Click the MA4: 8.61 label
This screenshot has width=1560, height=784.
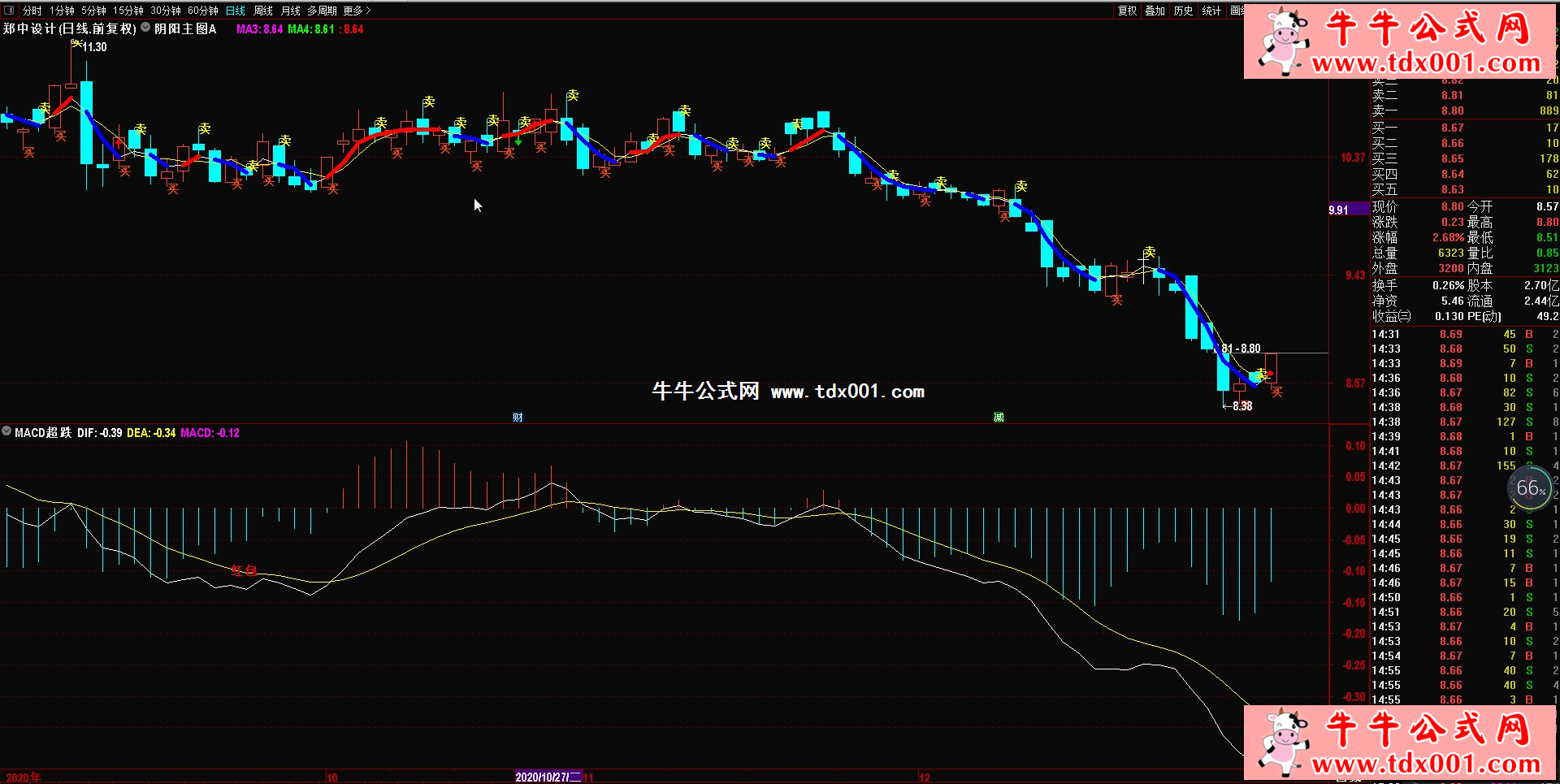[x=311, y=28]
